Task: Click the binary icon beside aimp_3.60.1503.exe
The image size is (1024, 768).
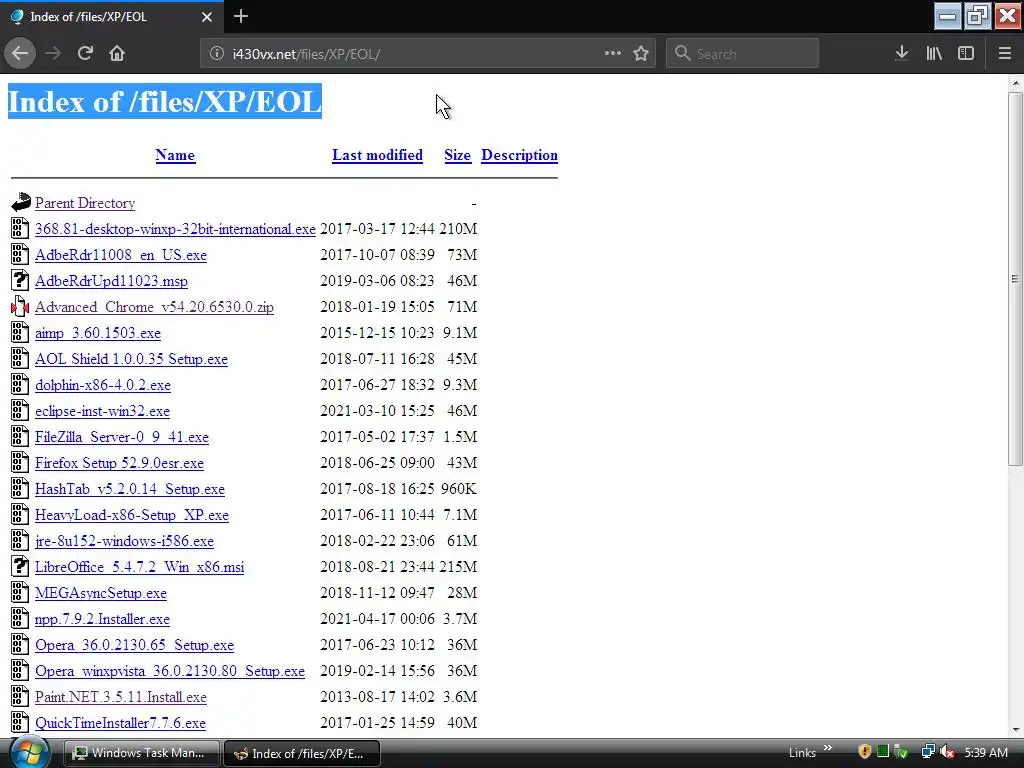Action: (20, 332)
